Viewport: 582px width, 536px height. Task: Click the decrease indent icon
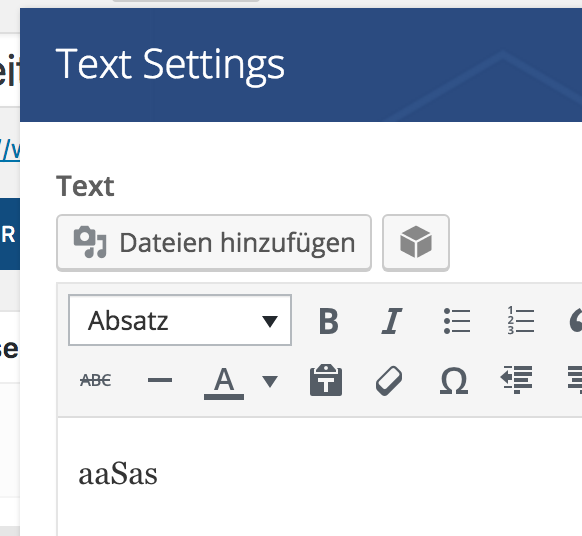517,380
